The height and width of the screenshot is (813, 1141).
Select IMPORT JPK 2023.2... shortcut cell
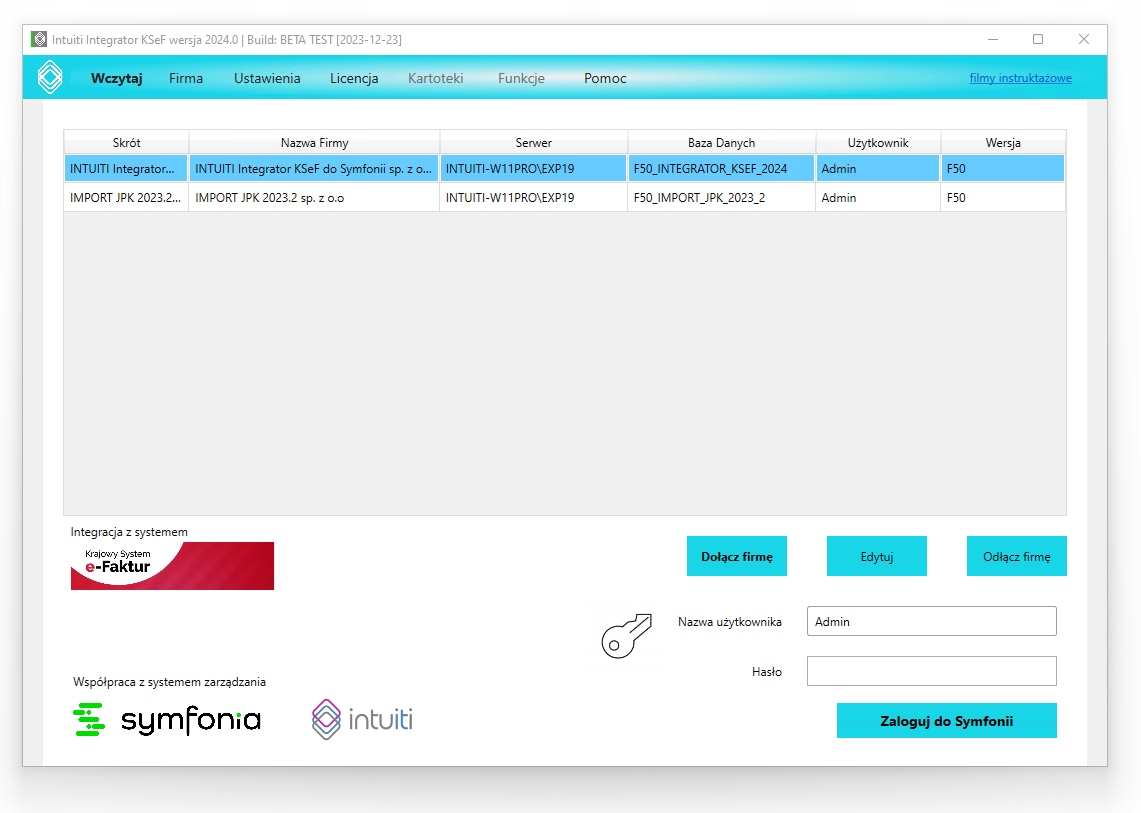click(126, 197)
